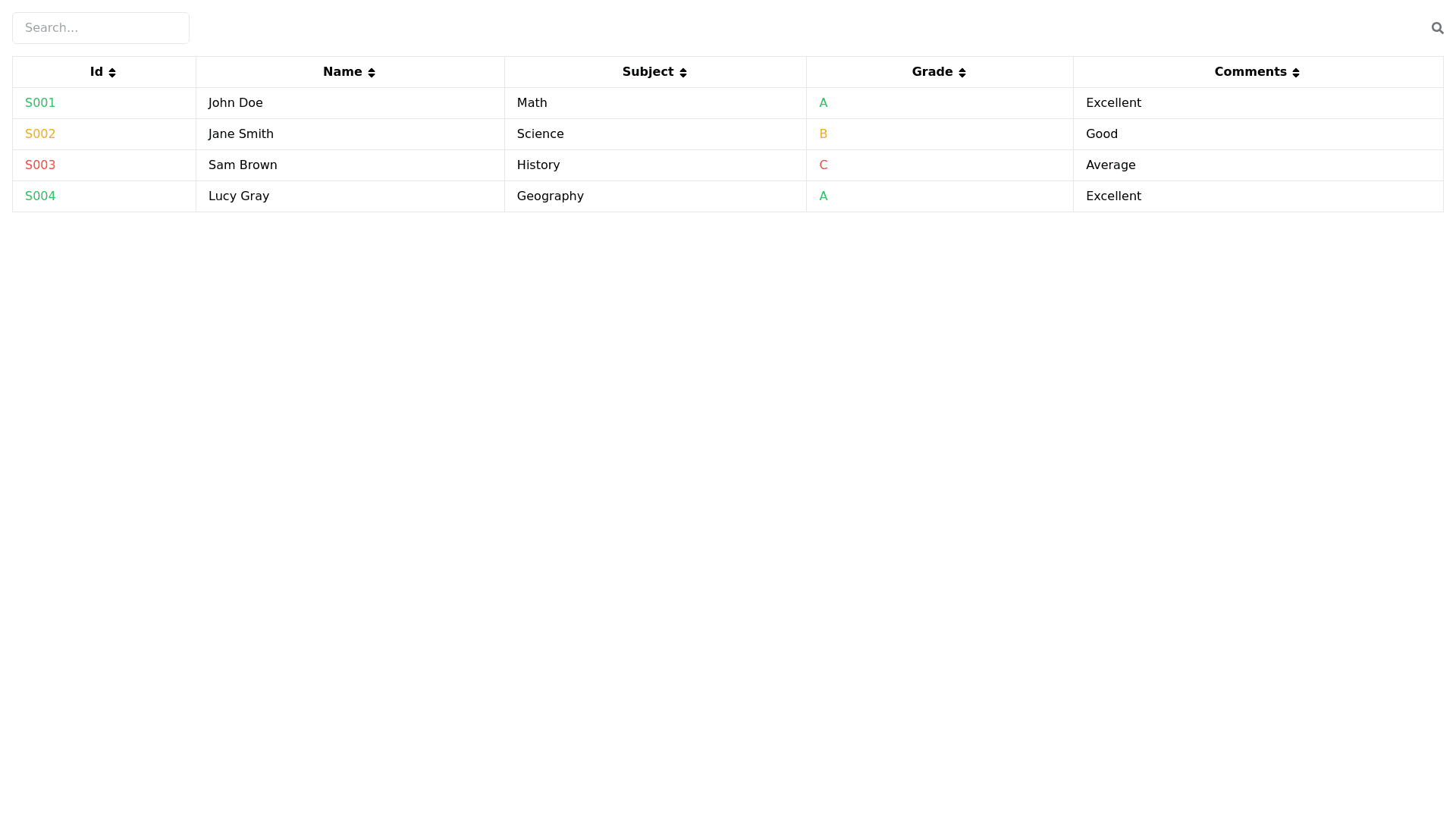
Task: Click the Grade column header label
Action: click(x=932, y=72)
